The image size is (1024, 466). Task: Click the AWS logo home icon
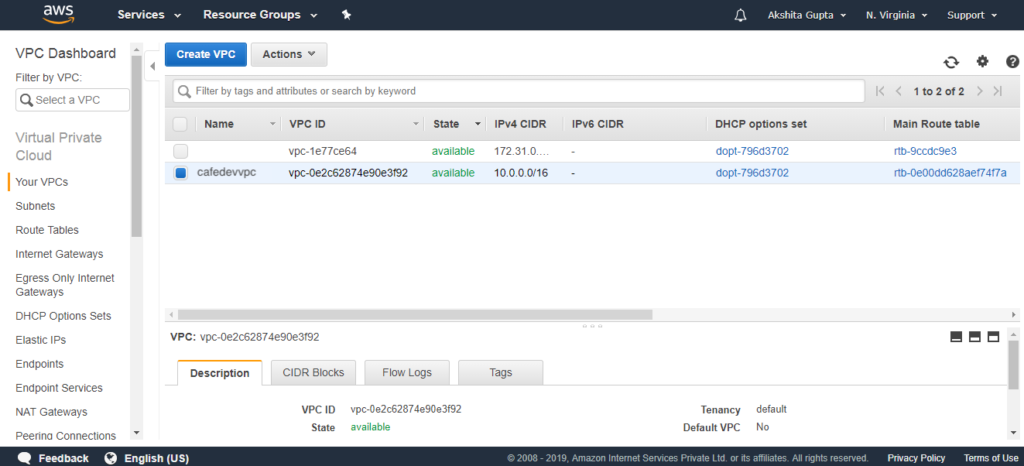click(56, 14)
